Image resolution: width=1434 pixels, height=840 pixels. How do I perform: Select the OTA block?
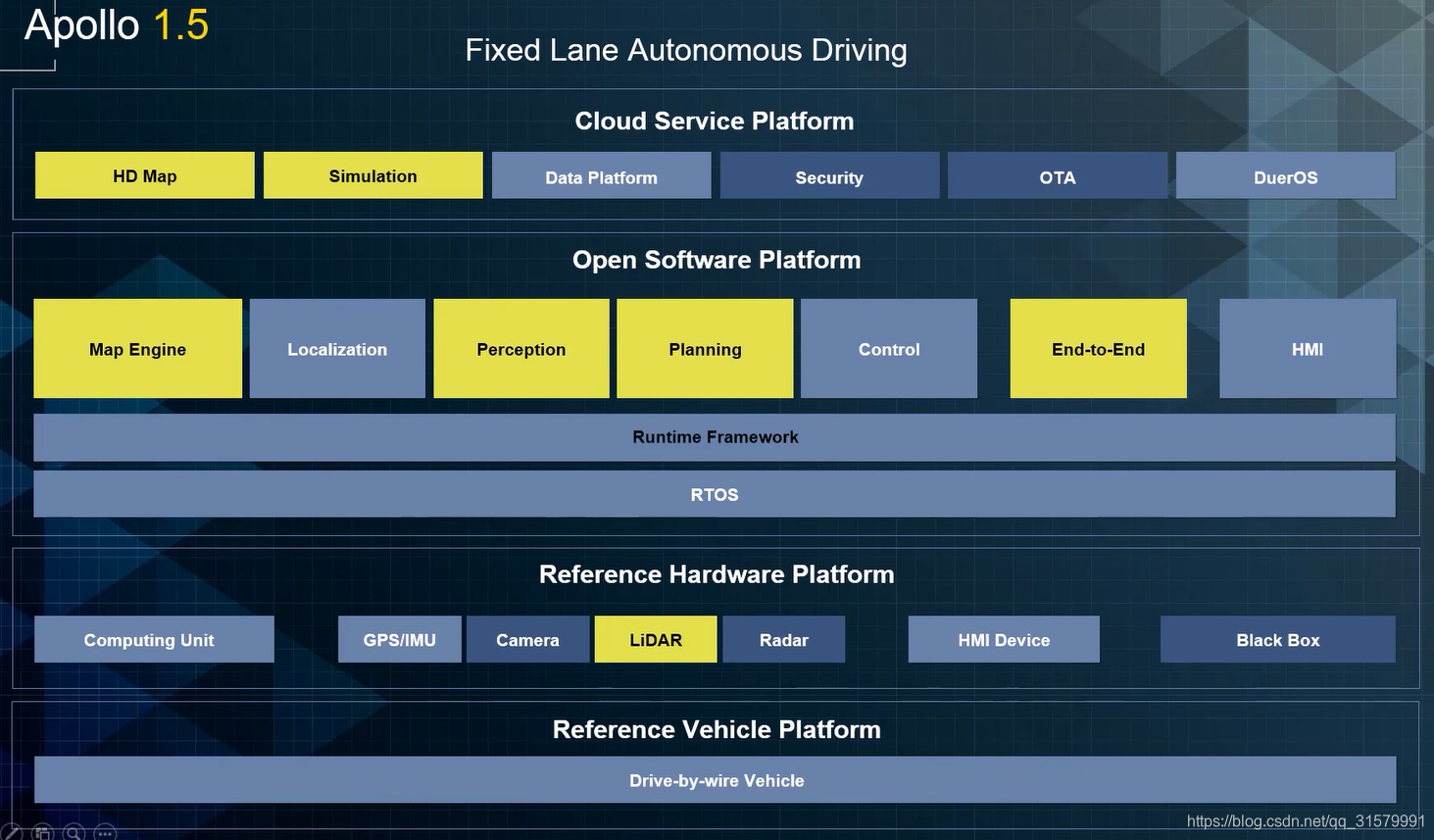coord(1058,175)
